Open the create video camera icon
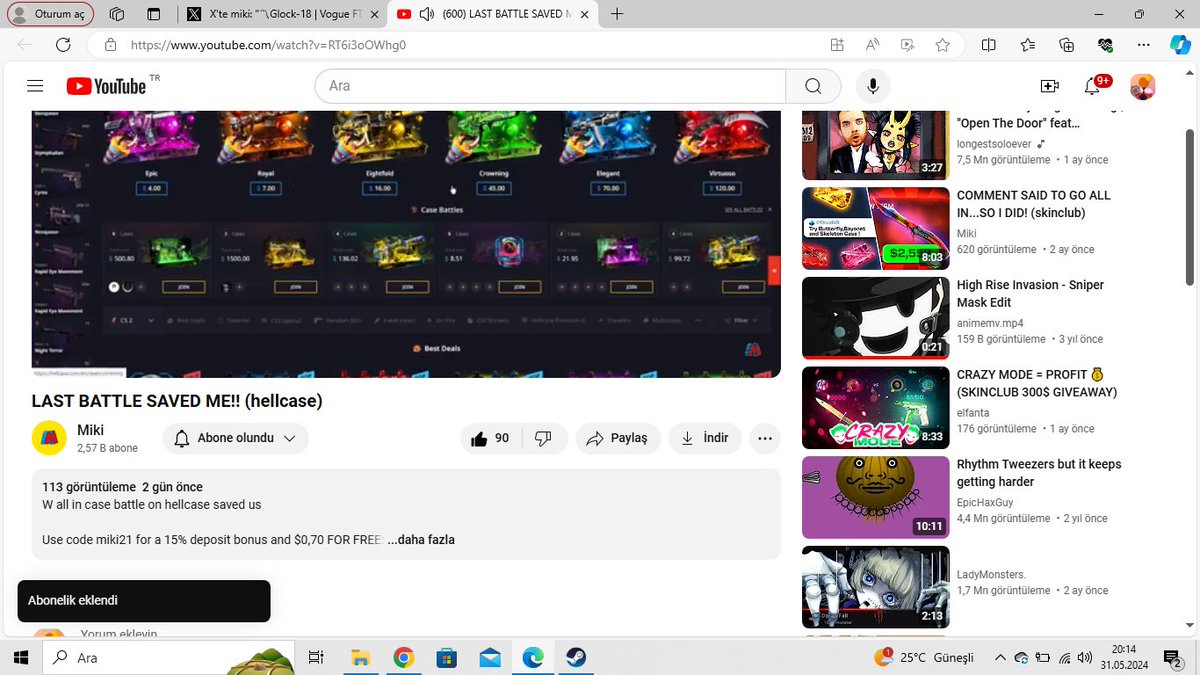The height and width of the screenshot is (675, 1200). pos(1049,86)
